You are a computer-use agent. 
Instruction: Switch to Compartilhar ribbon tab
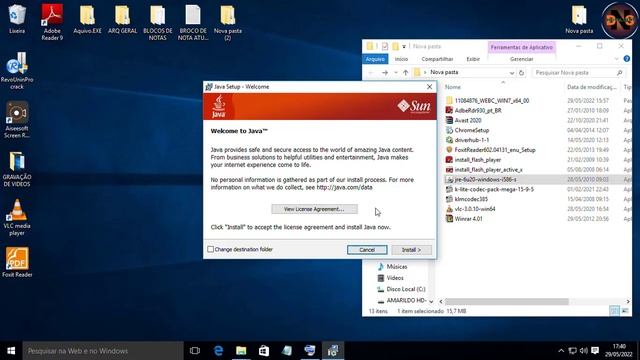click(x=437, y=59)
